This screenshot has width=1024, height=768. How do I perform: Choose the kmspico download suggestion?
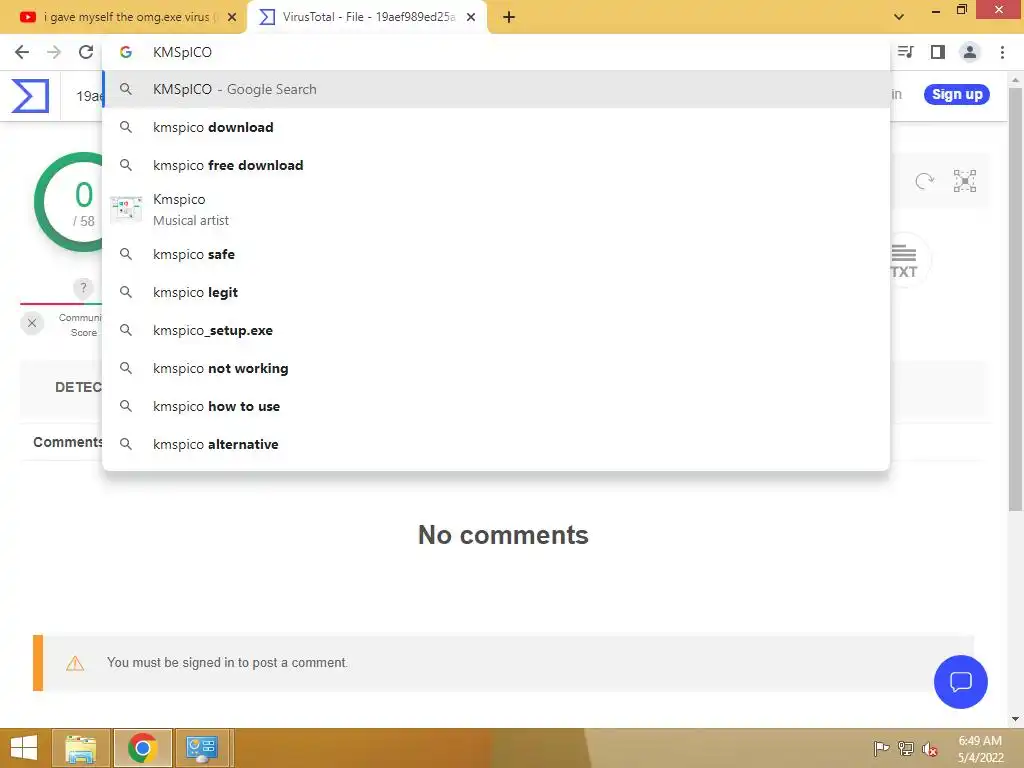pos(496,127)
